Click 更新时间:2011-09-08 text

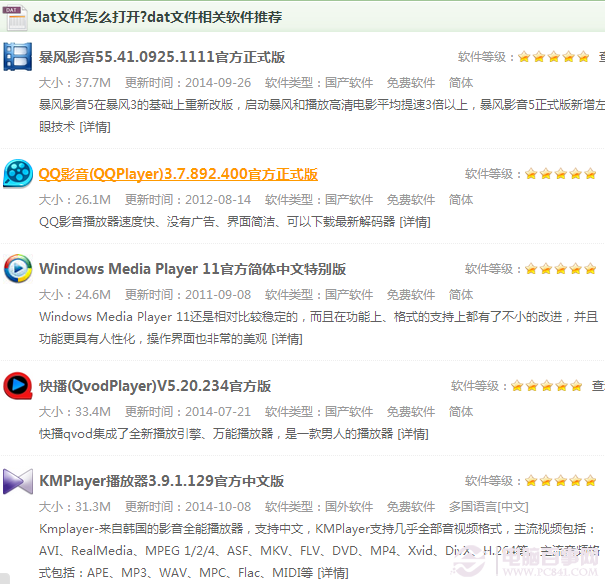pos(188,295)
